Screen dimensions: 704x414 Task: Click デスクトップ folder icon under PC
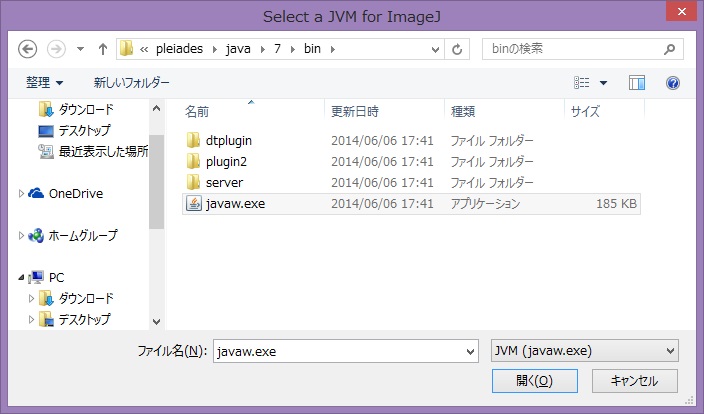(46, 319)
